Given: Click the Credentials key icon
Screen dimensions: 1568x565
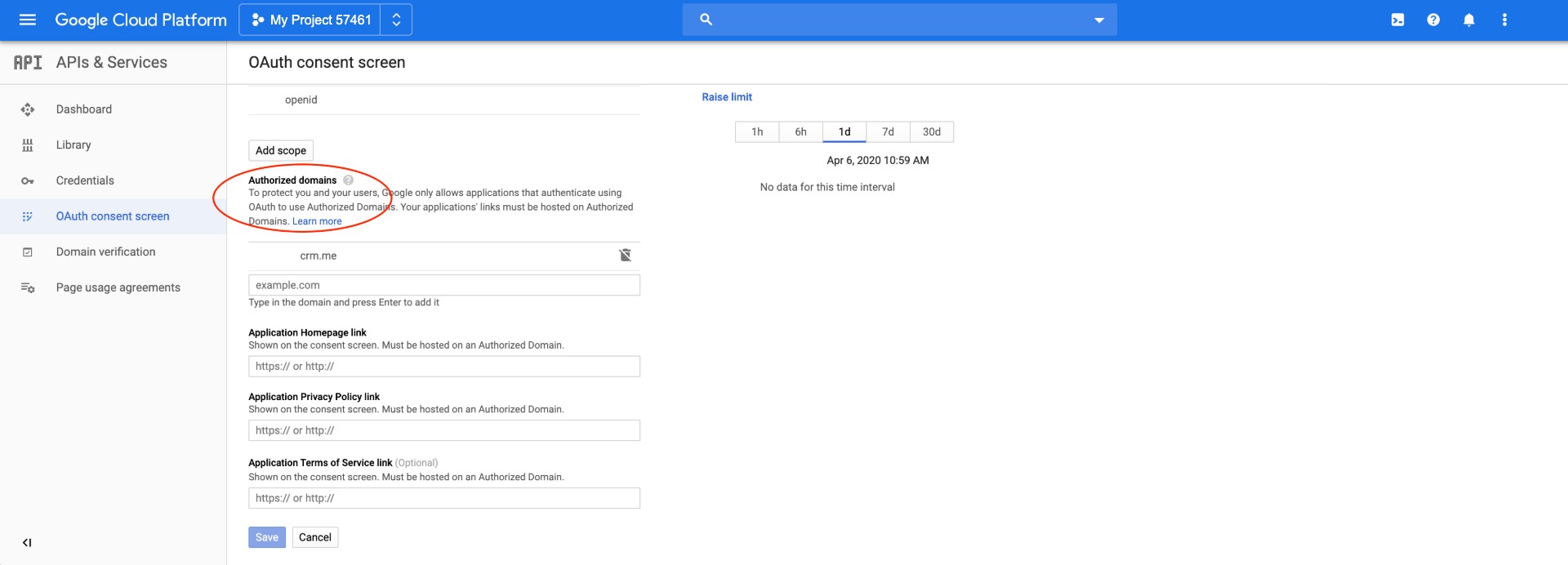Looking at the screenshot, I should (x=28, y=181).
